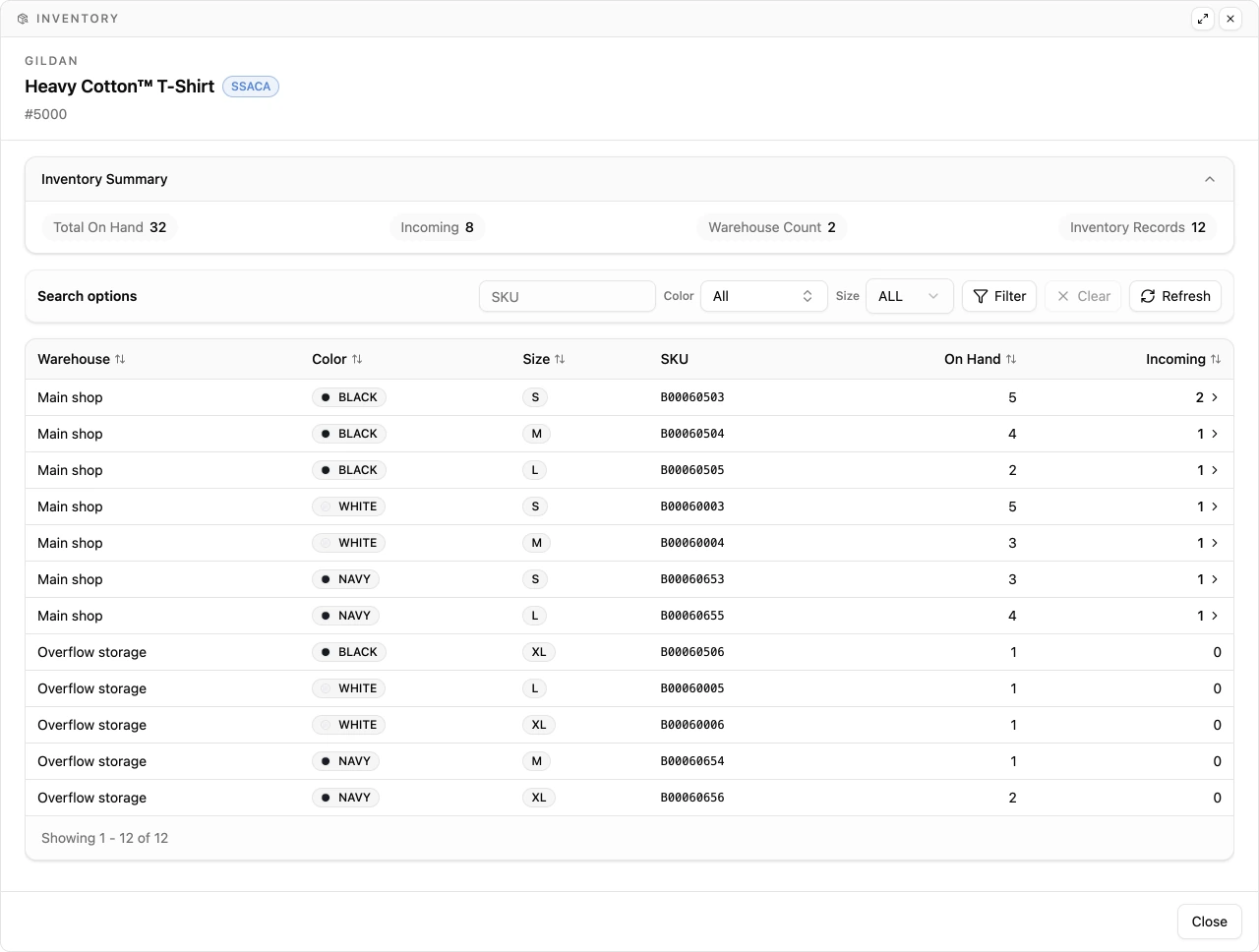Expand the inventory dialog to fullscreen
The image size is (1259, 952).
(1203, 19)
